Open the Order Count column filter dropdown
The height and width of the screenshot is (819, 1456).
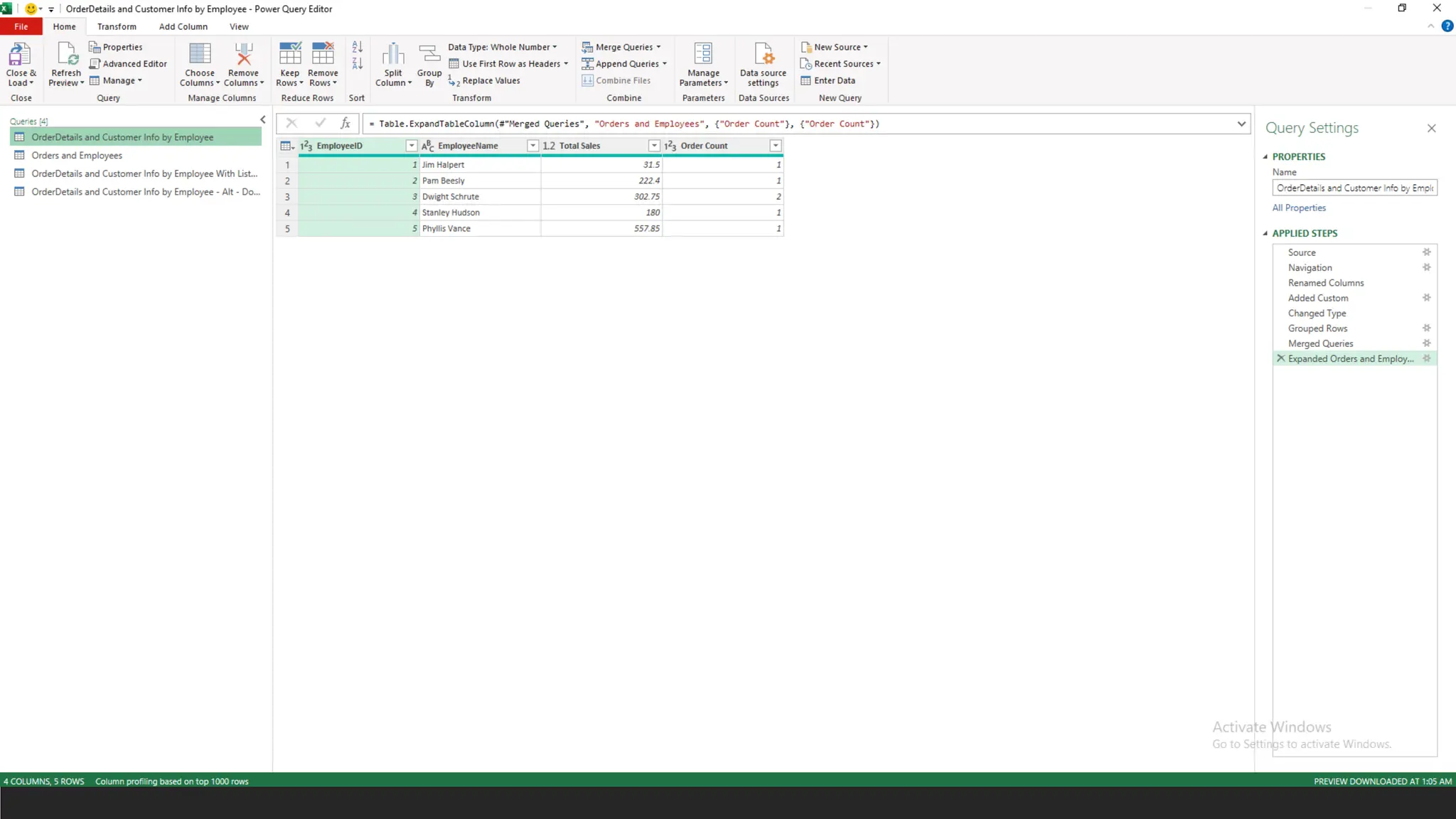tap(776, 146)
